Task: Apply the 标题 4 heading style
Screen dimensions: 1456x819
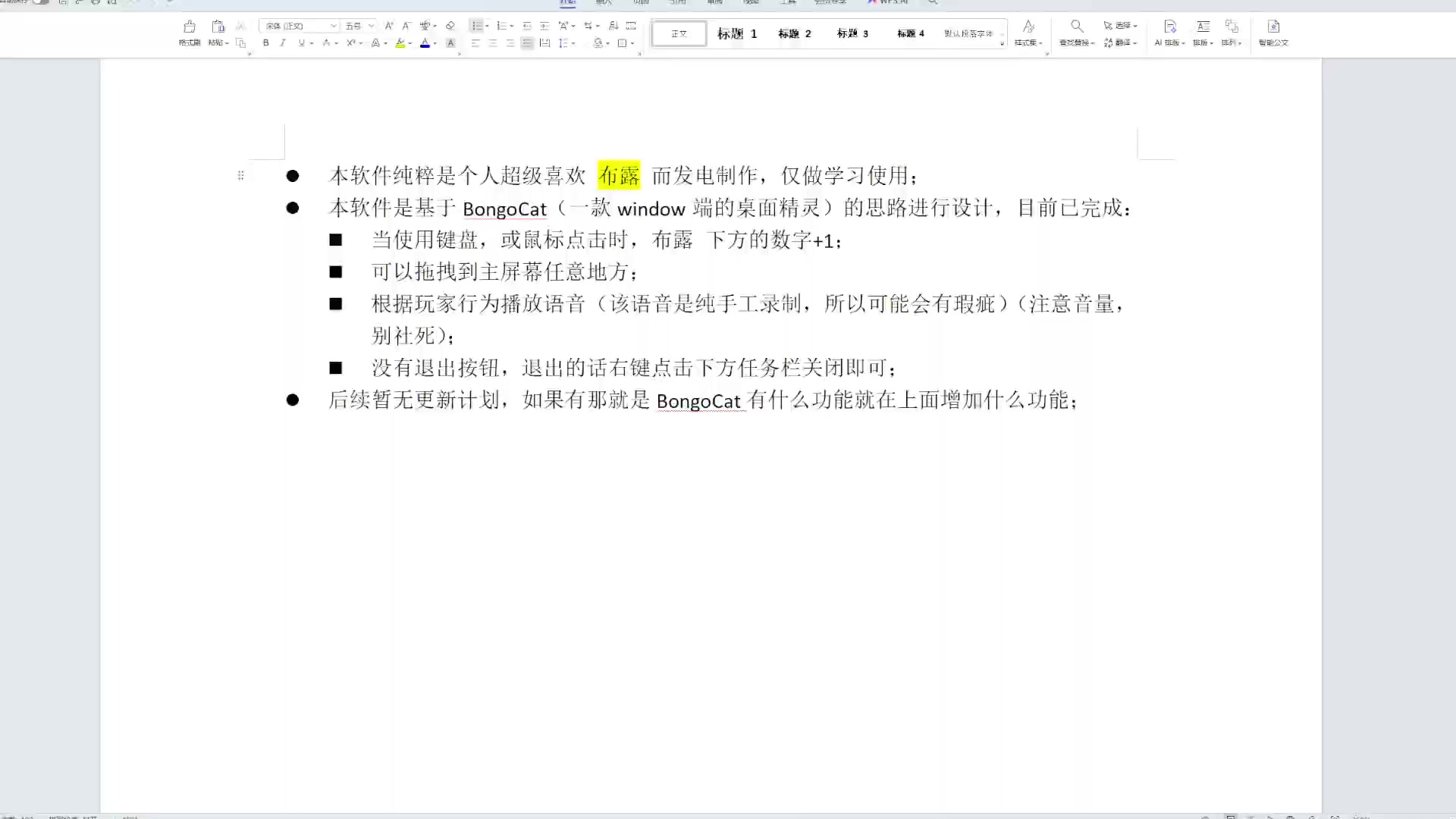Action: 911,33
